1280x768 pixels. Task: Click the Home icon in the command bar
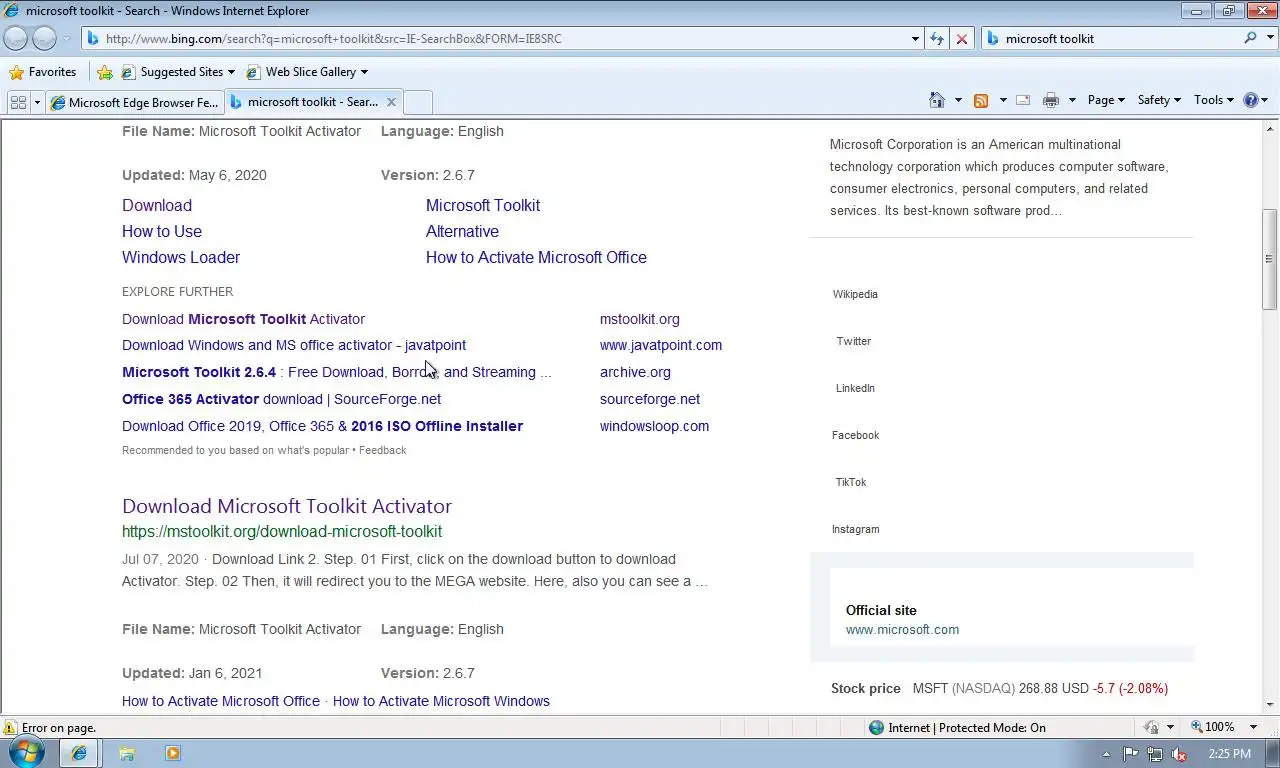click(937, 100)
